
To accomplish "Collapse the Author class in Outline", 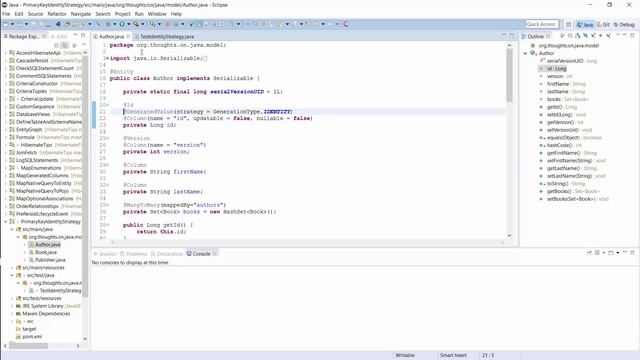I will (x=525, y=53).
